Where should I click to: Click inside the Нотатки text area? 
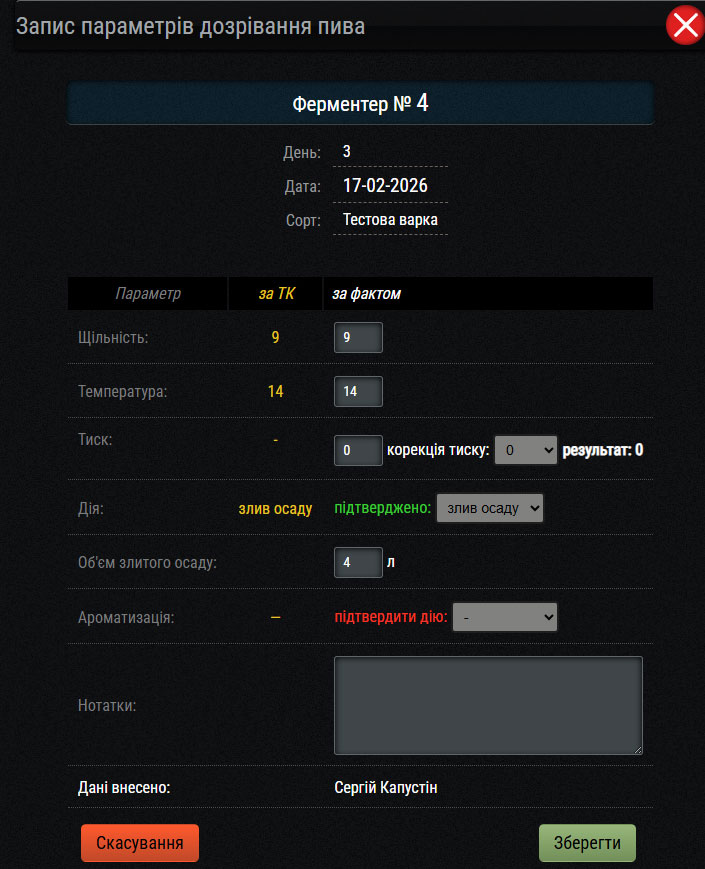pyautogui.click(x=487, y=704)
